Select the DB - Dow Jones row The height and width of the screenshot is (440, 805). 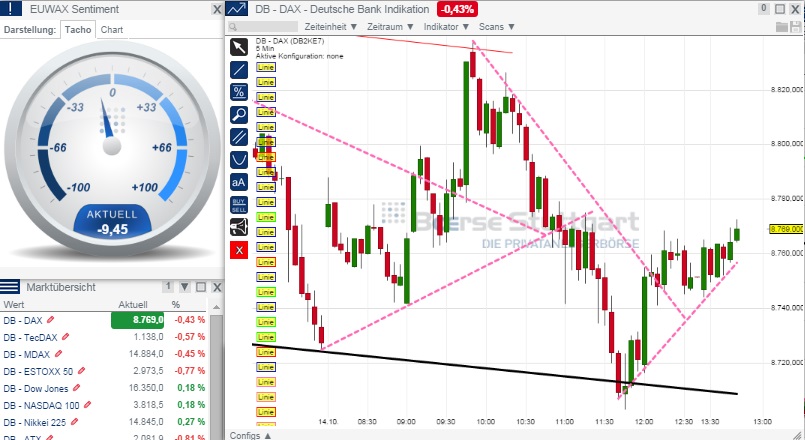tap(104, 388)
